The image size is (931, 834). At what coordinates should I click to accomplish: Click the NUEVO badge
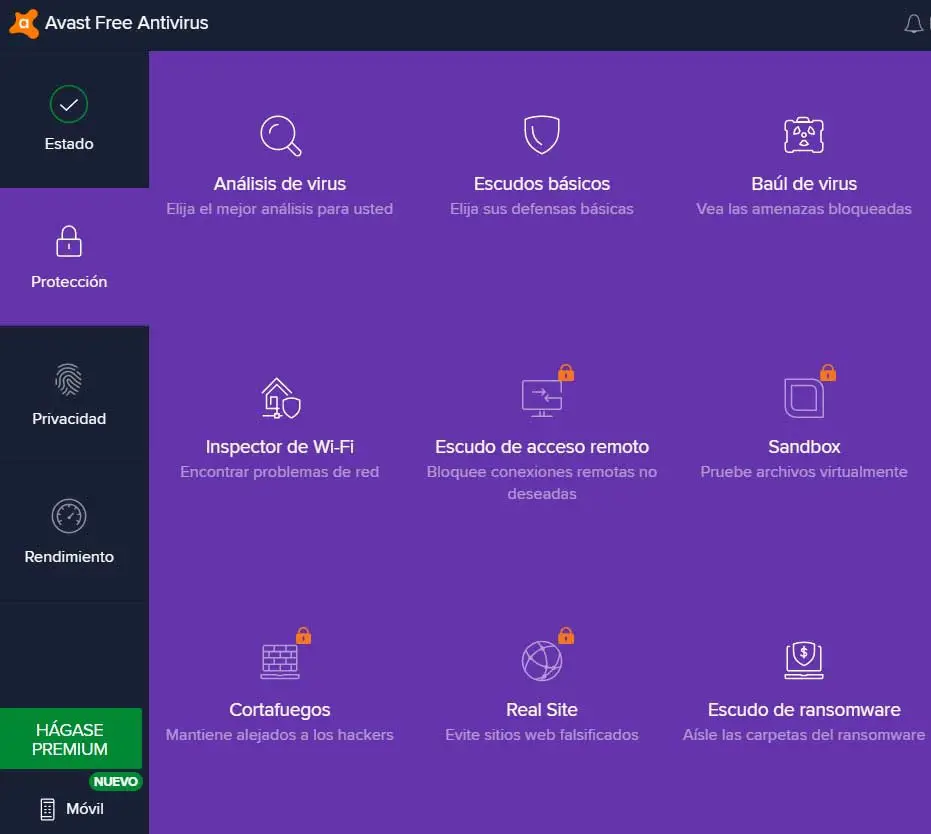tap(116, 782)
